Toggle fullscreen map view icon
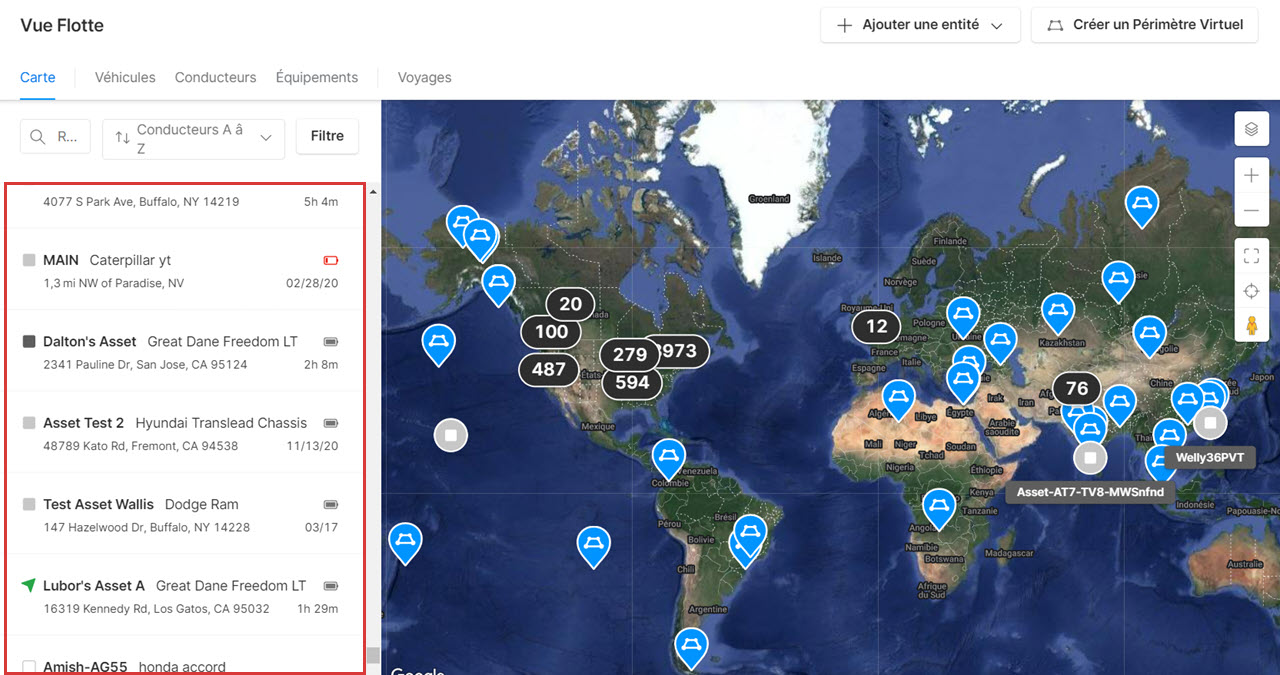Screen dimensions: 1280x675 coord(1250,255)
